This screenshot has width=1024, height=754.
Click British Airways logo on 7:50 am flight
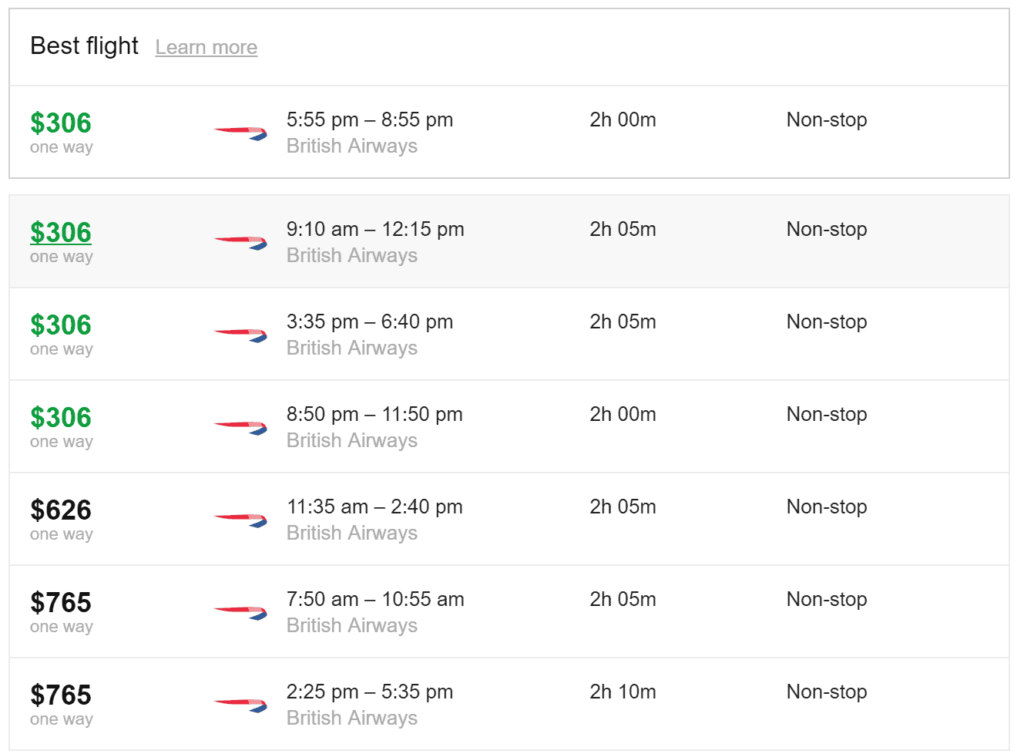click(240, 612)
